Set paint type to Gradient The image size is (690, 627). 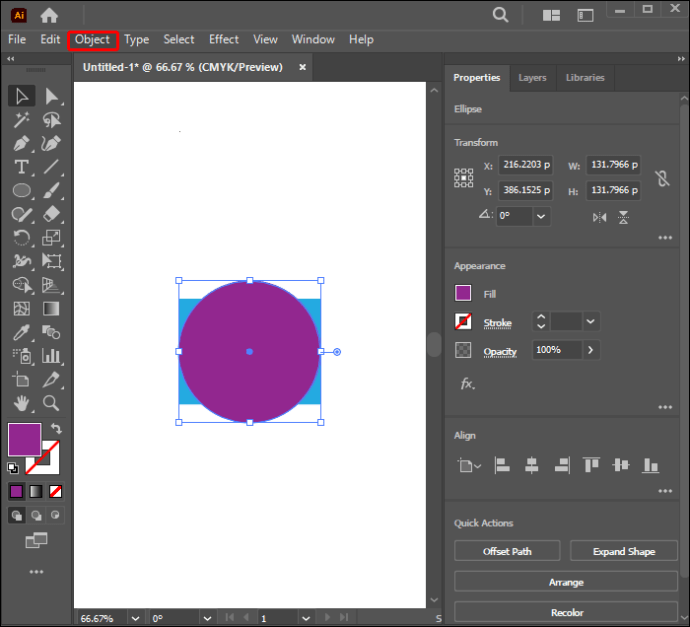[x=36, y=491]
